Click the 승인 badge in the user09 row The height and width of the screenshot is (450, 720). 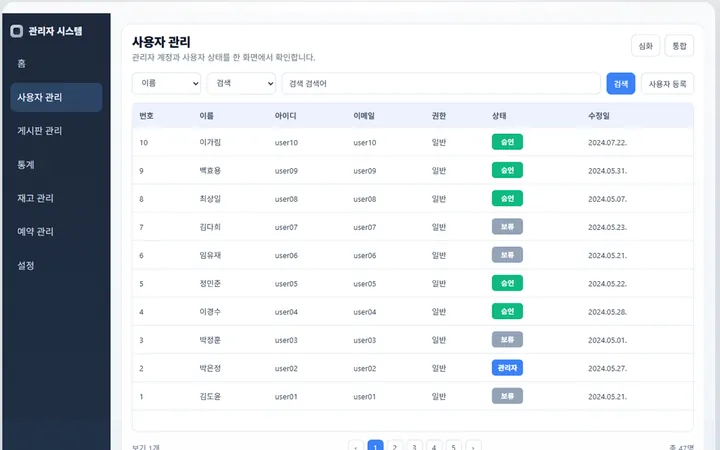507,170
